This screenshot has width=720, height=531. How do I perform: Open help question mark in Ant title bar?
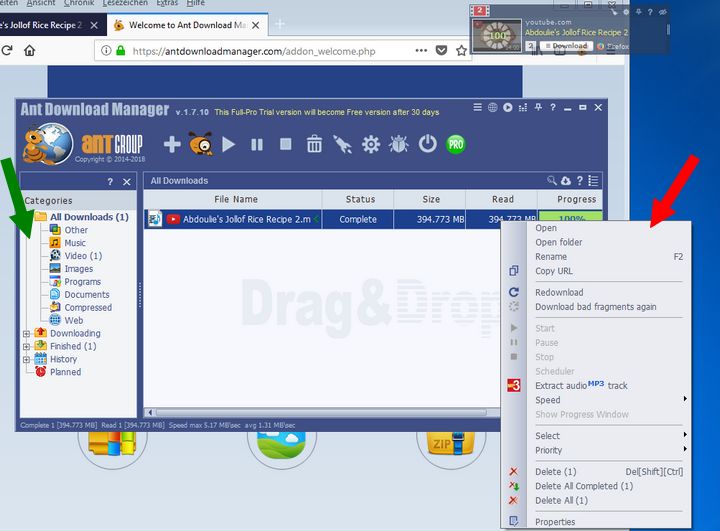coord(553,107)
